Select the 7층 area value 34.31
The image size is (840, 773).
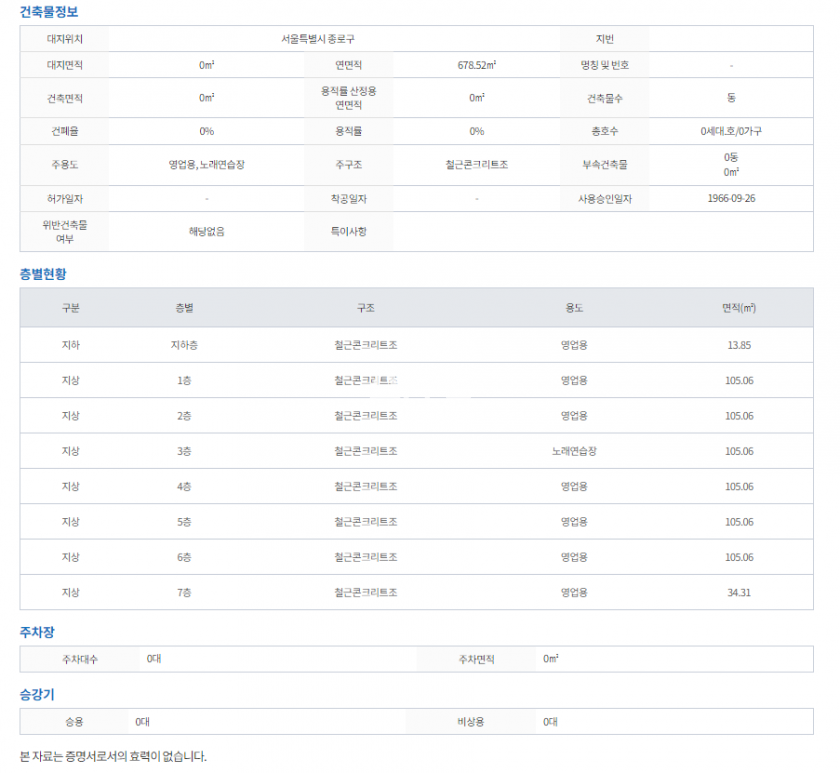[x=738, y=592]
